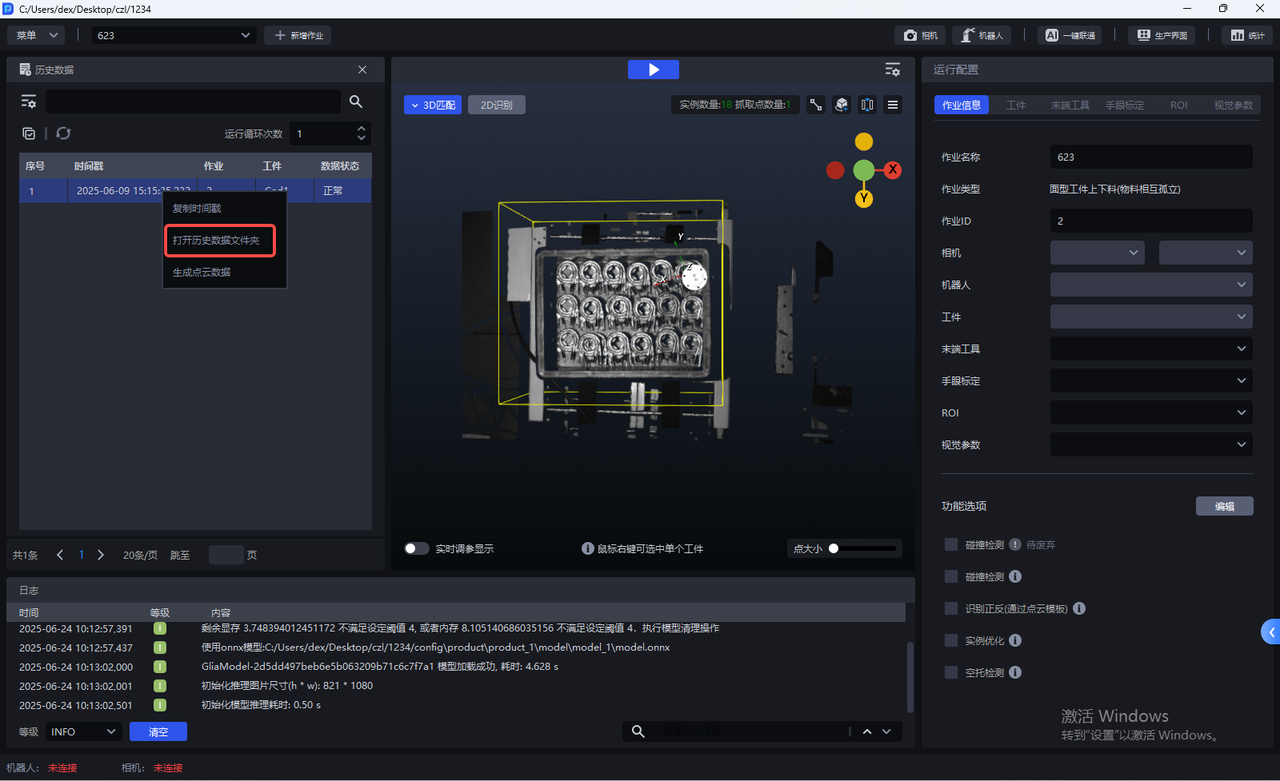Click the select-all checklist icon

29,133
